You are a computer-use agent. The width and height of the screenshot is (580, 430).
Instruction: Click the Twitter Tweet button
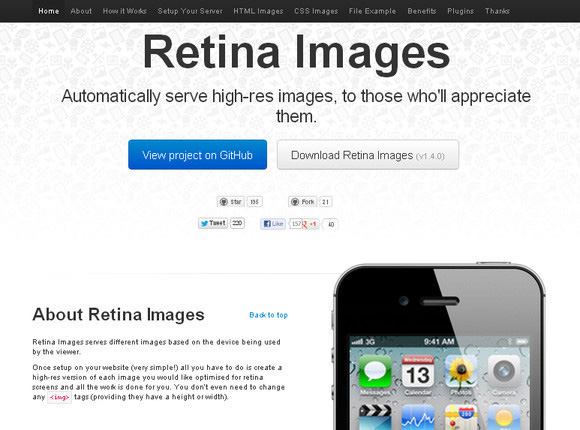point(213,223)
